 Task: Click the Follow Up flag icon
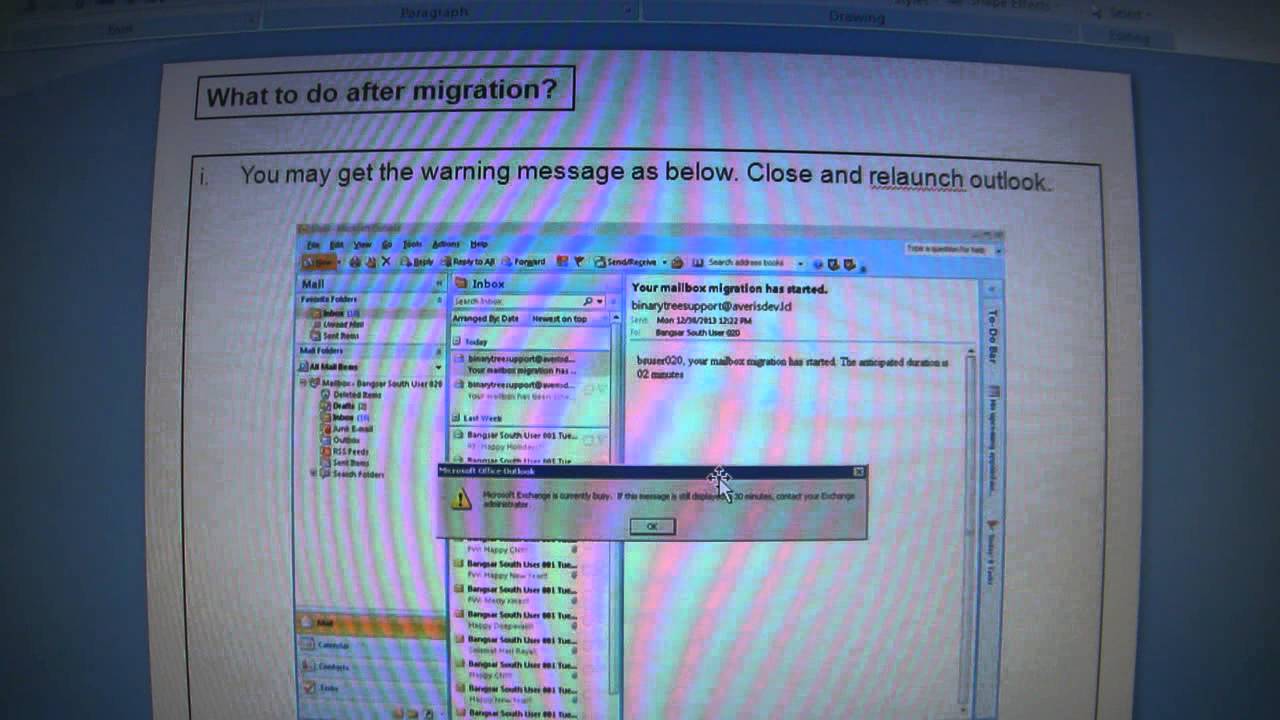click(579, 262)
